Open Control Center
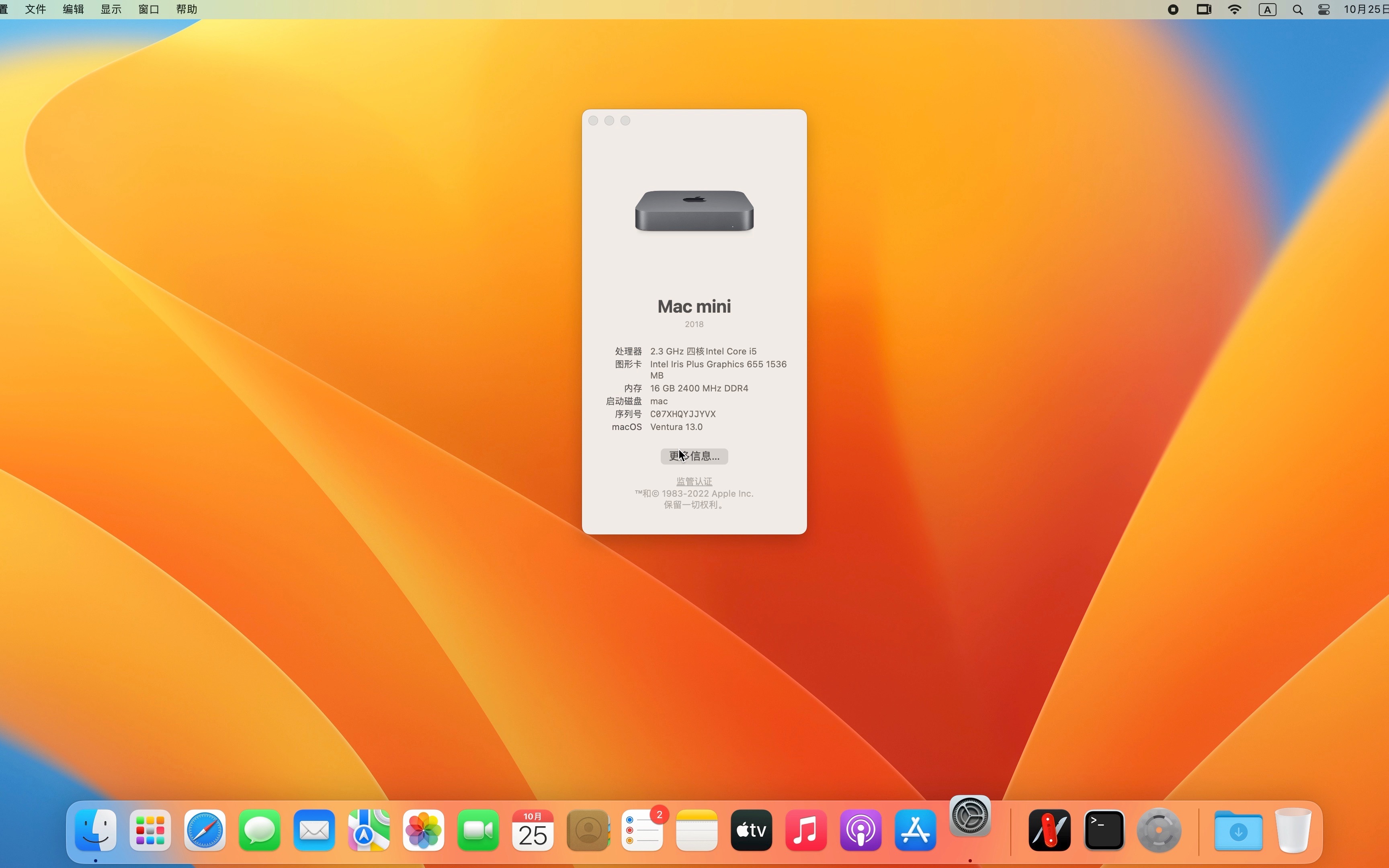Screen dimensions: 1389x868 pyautogui.click(x=1323, y=9)
